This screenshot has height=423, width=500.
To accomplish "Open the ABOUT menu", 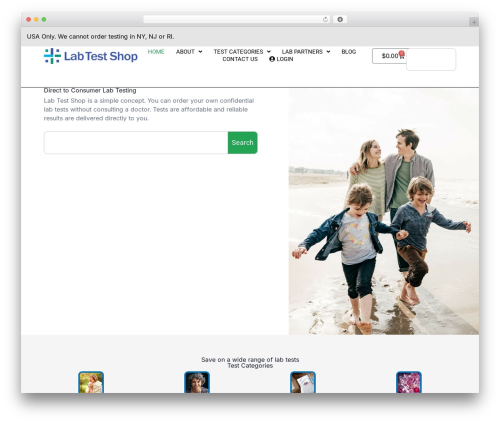I will 185,52.
